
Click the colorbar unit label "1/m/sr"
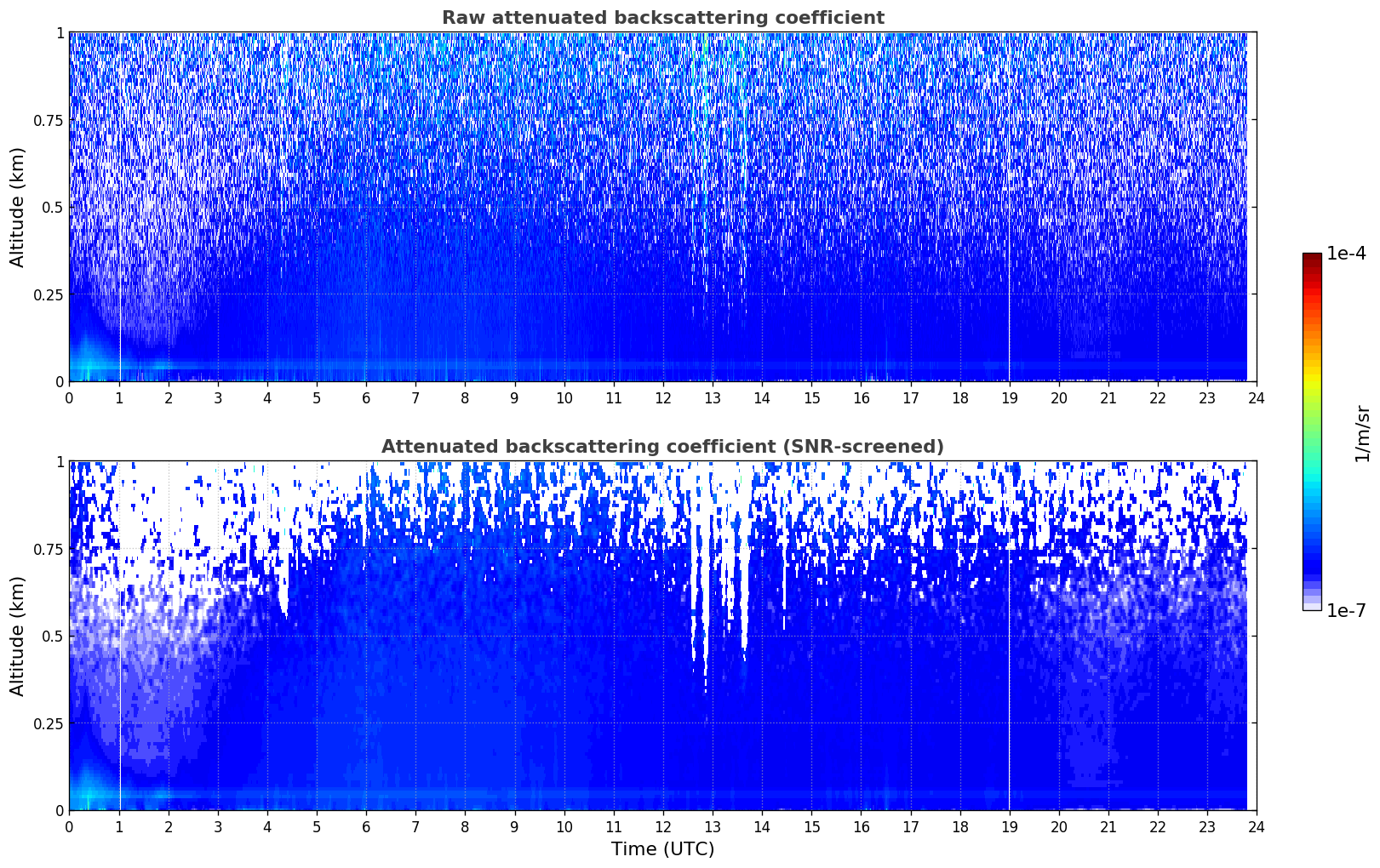tap(1362, 432)
